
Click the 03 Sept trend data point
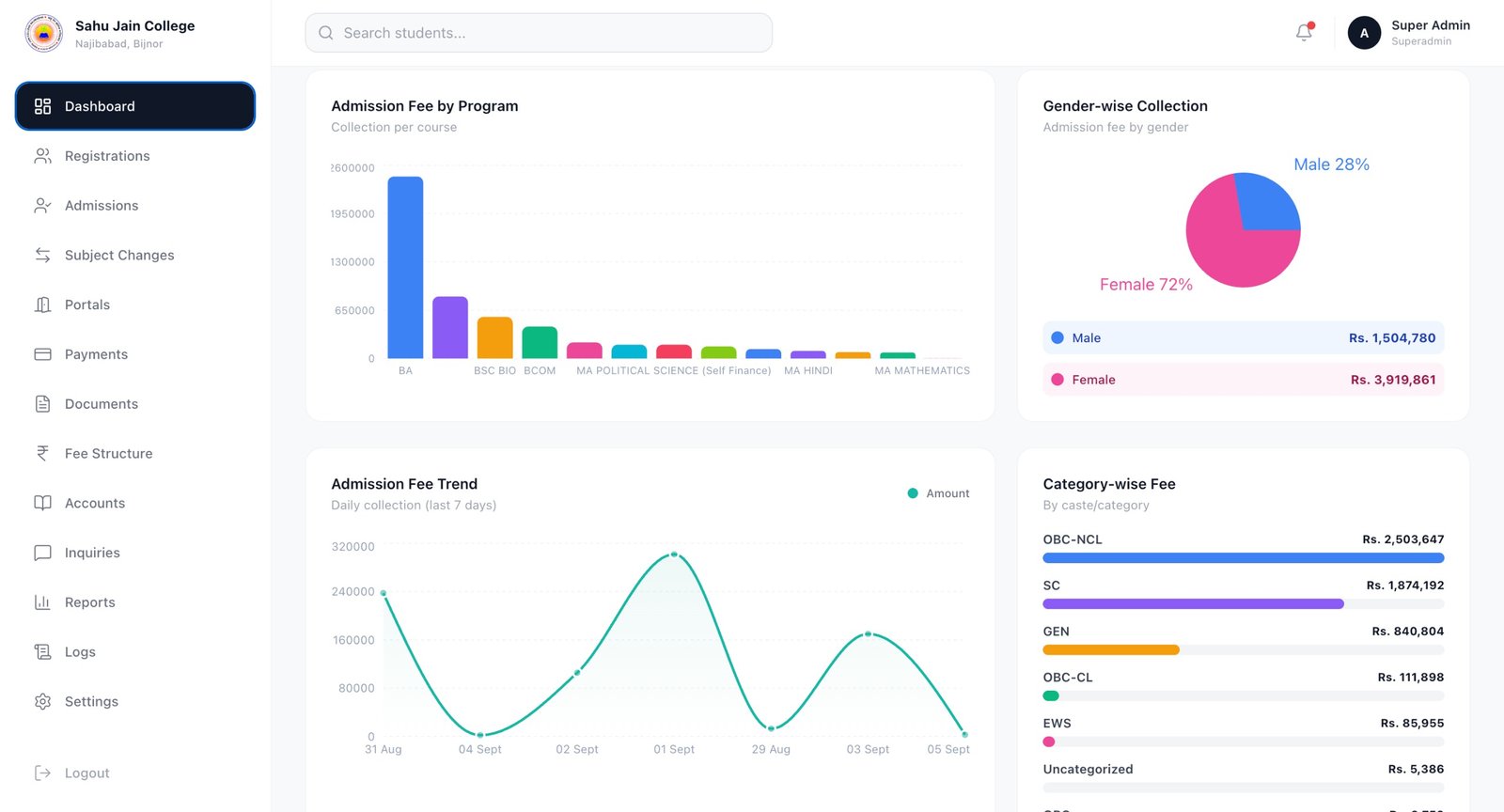pyautogui.click(x=868, y=634)
